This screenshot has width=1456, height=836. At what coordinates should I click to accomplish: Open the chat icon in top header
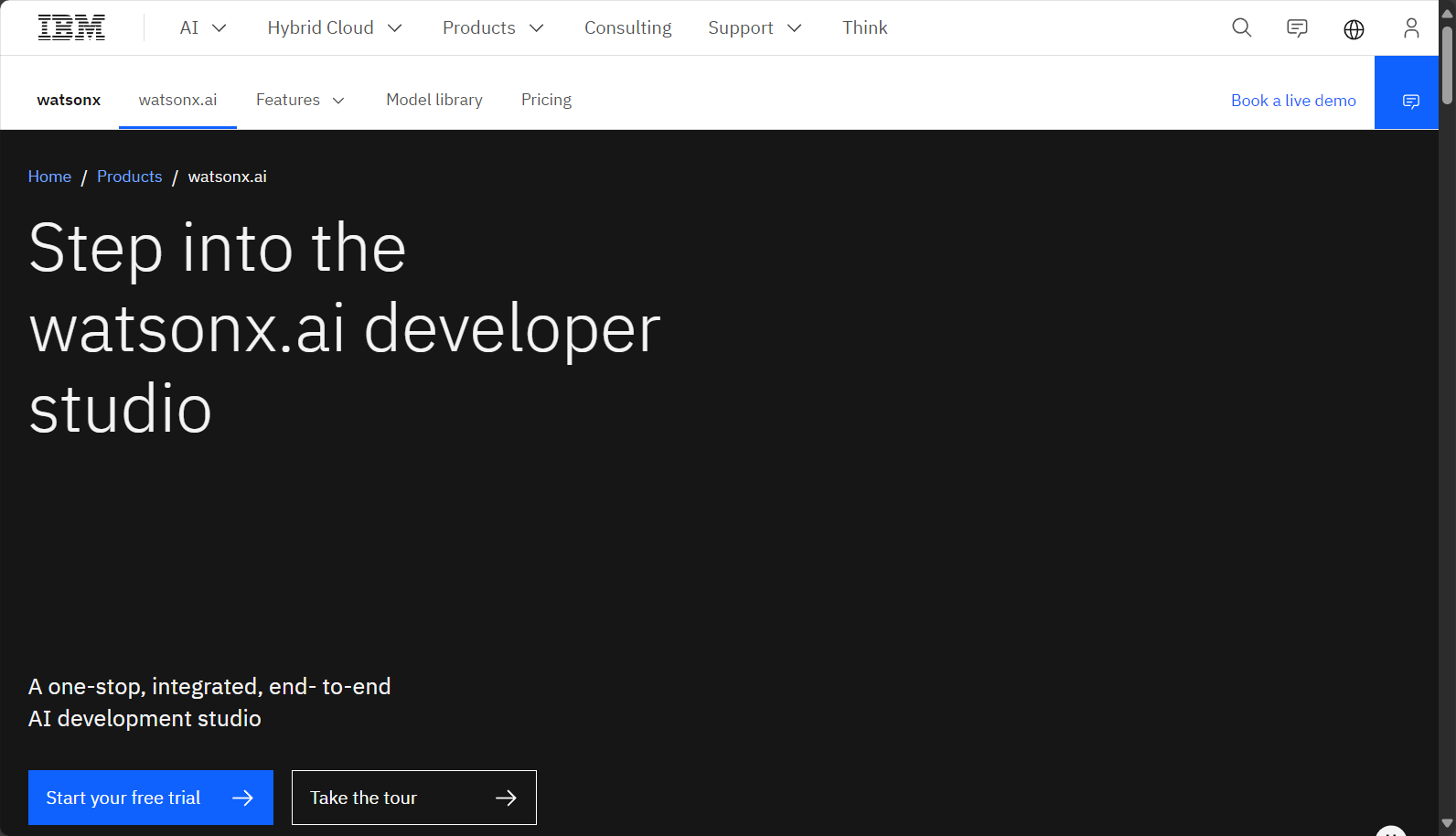tap(1297, 28)
